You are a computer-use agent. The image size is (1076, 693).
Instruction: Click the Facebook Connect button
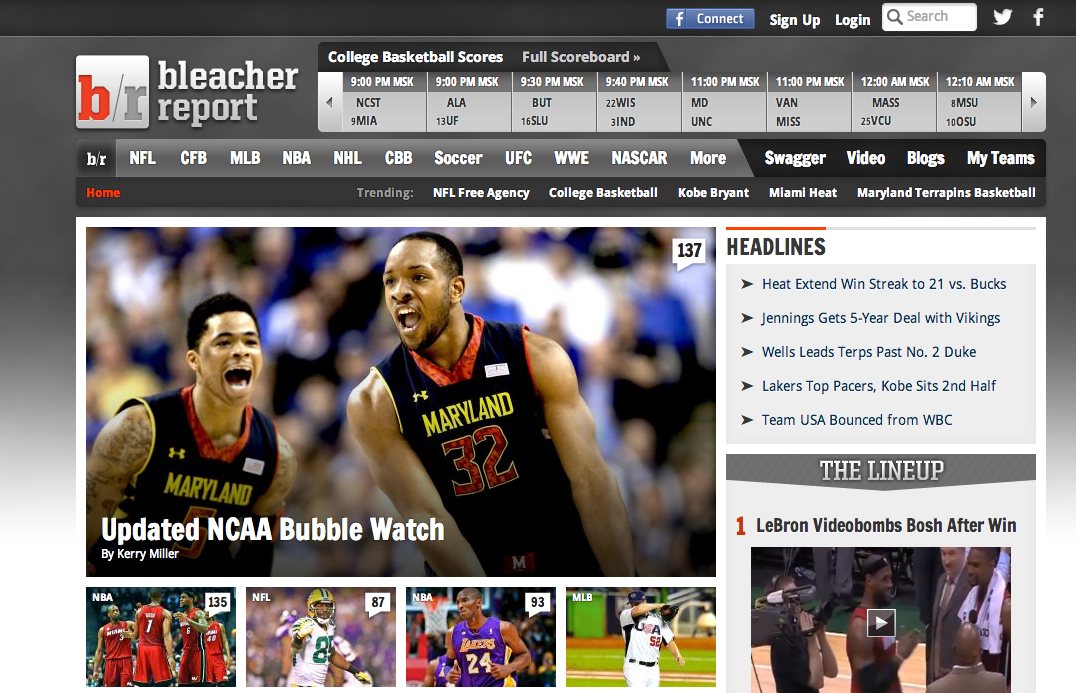pos(710,19)
